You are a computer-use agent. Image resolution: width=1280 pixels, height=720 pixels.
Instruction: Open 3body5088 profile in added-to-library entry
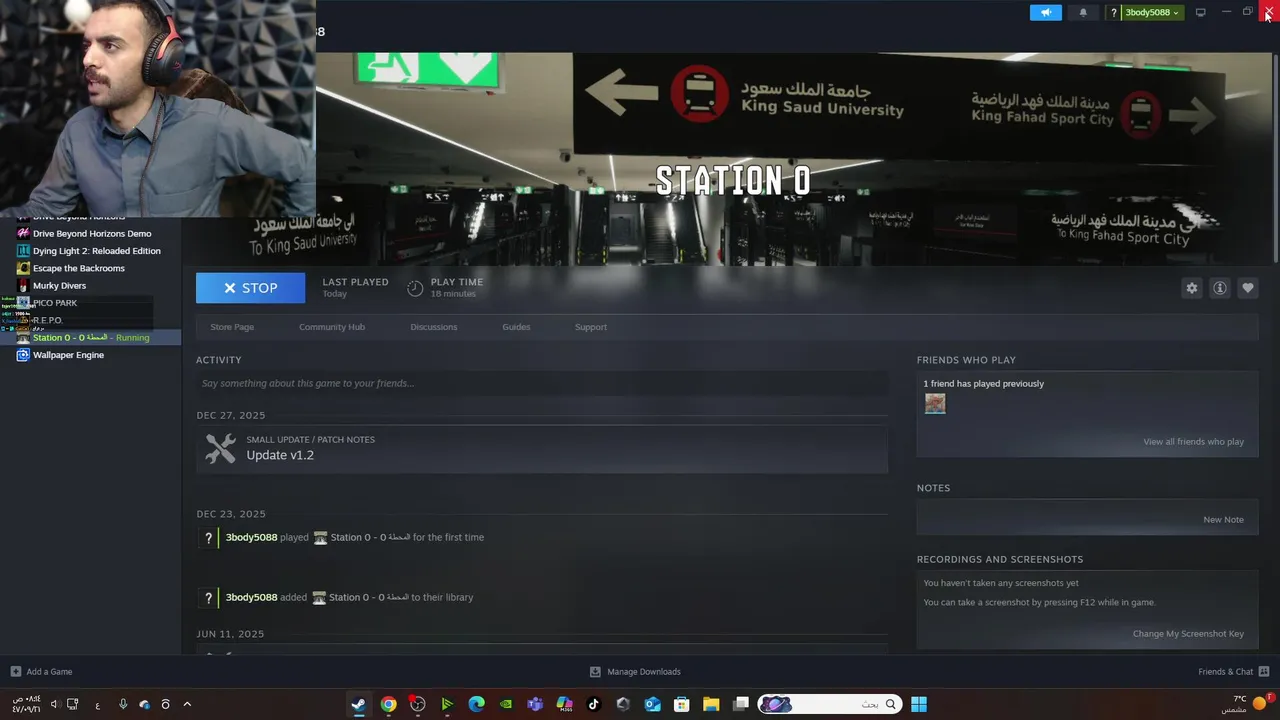(x=251, y=597)
